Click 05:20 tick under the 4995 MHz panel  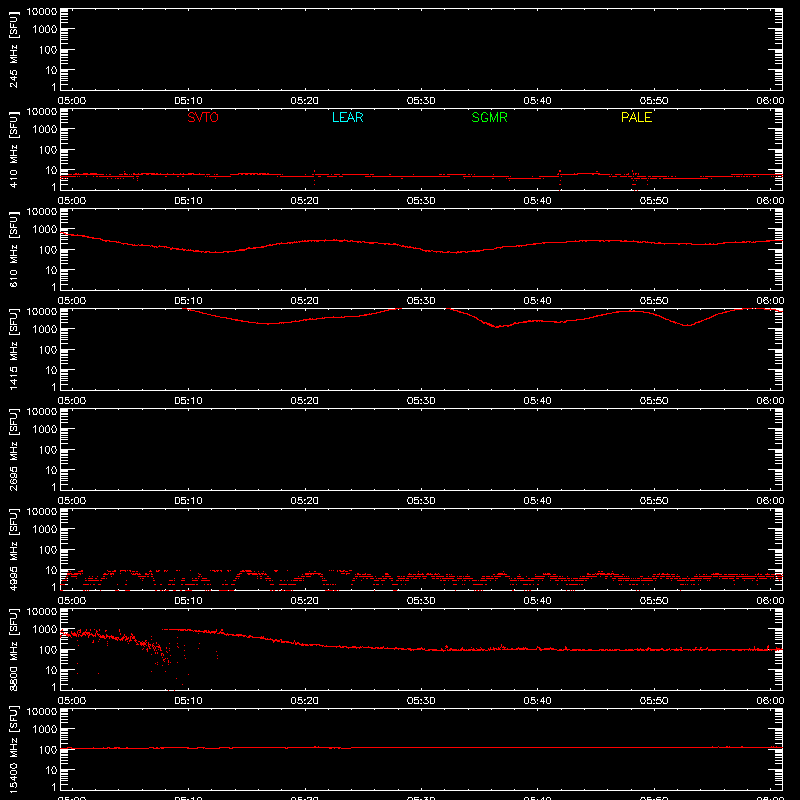[x=305, y=601]
